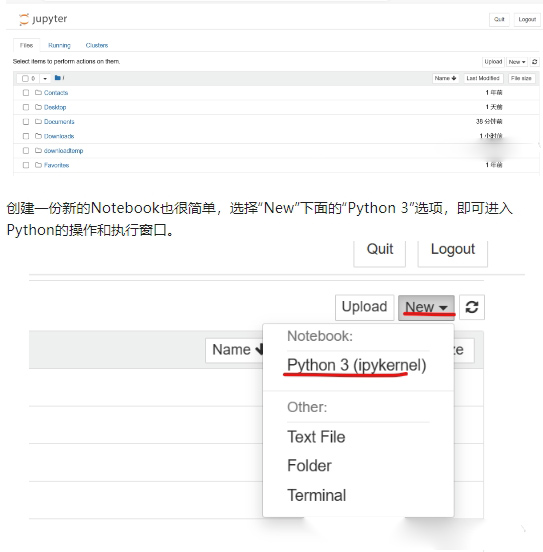Viewport: 543px width, 552px height.
Task: Click the small Upload button
Action: point(493,62)
